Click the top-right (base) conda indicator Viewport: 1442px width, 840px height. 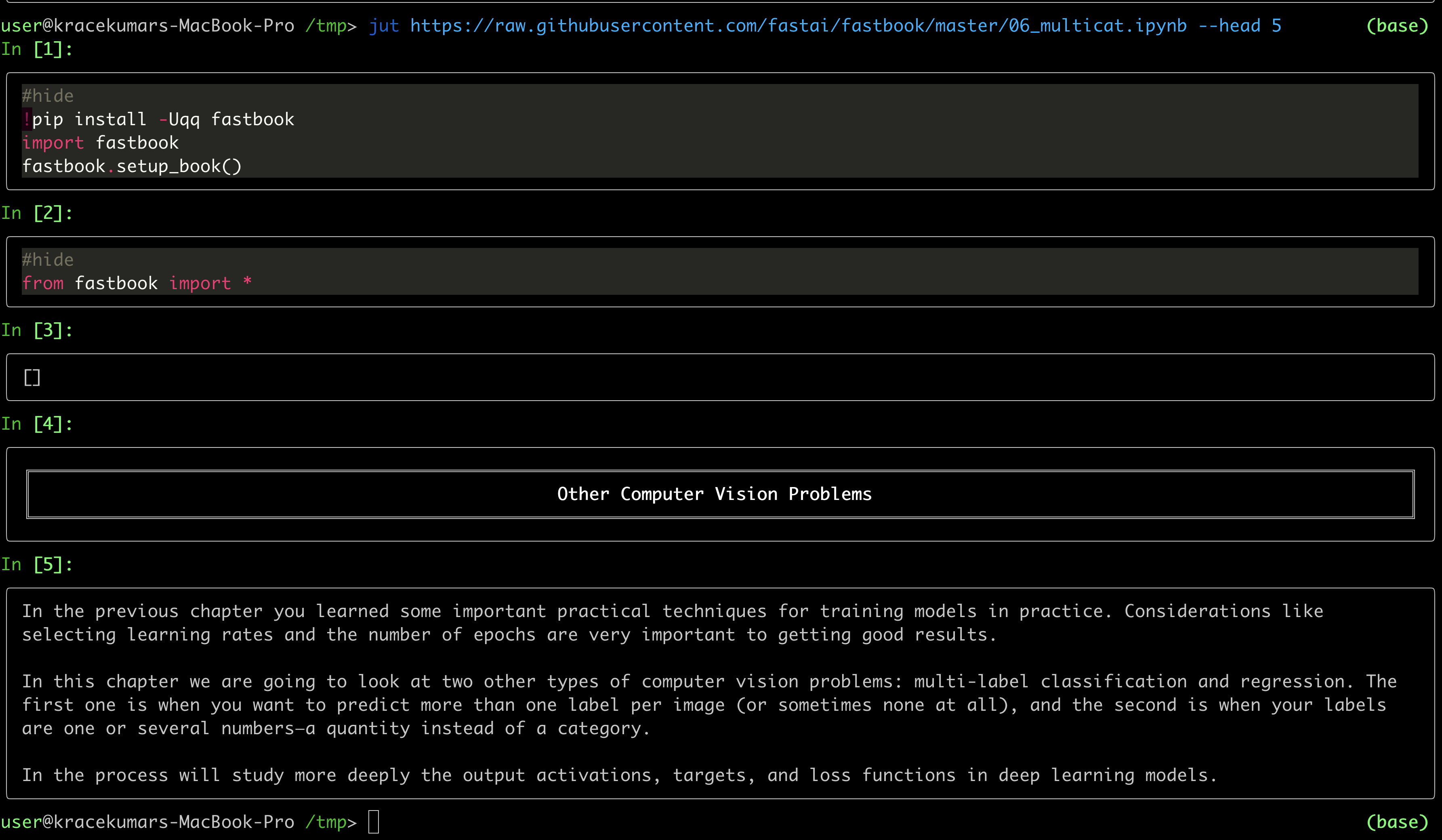(1397, 26)
